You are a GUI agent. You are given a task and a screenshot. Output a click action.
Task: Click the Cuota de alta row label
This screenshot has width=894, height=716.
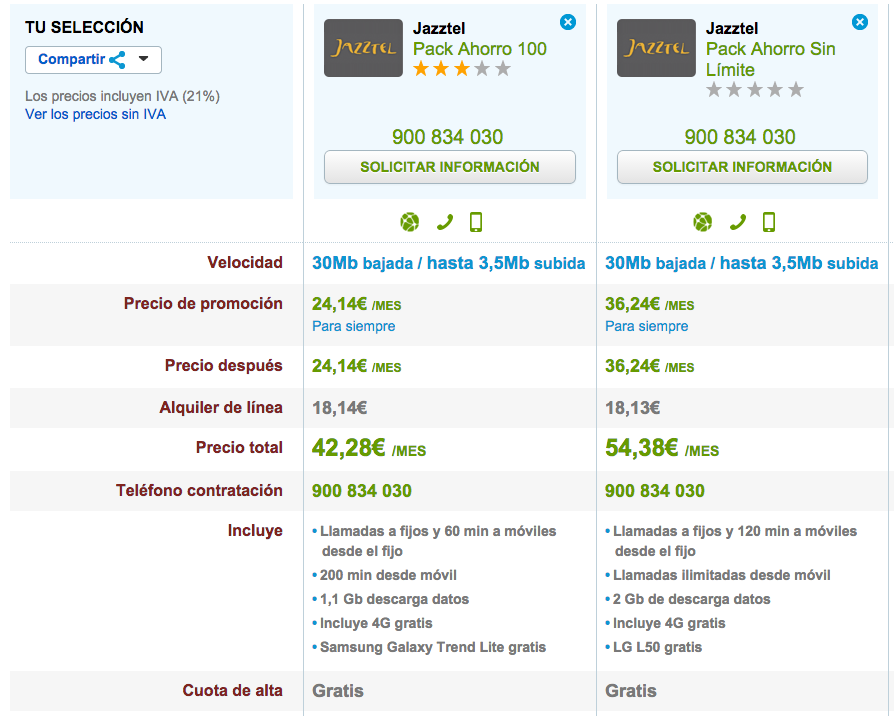click(232, 690)
